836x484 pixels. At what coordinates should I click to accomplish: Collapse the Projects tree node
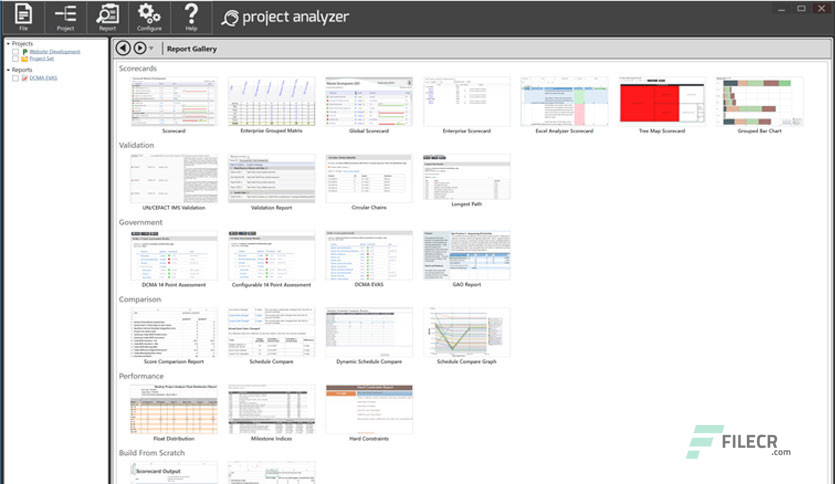pos(8,44)
